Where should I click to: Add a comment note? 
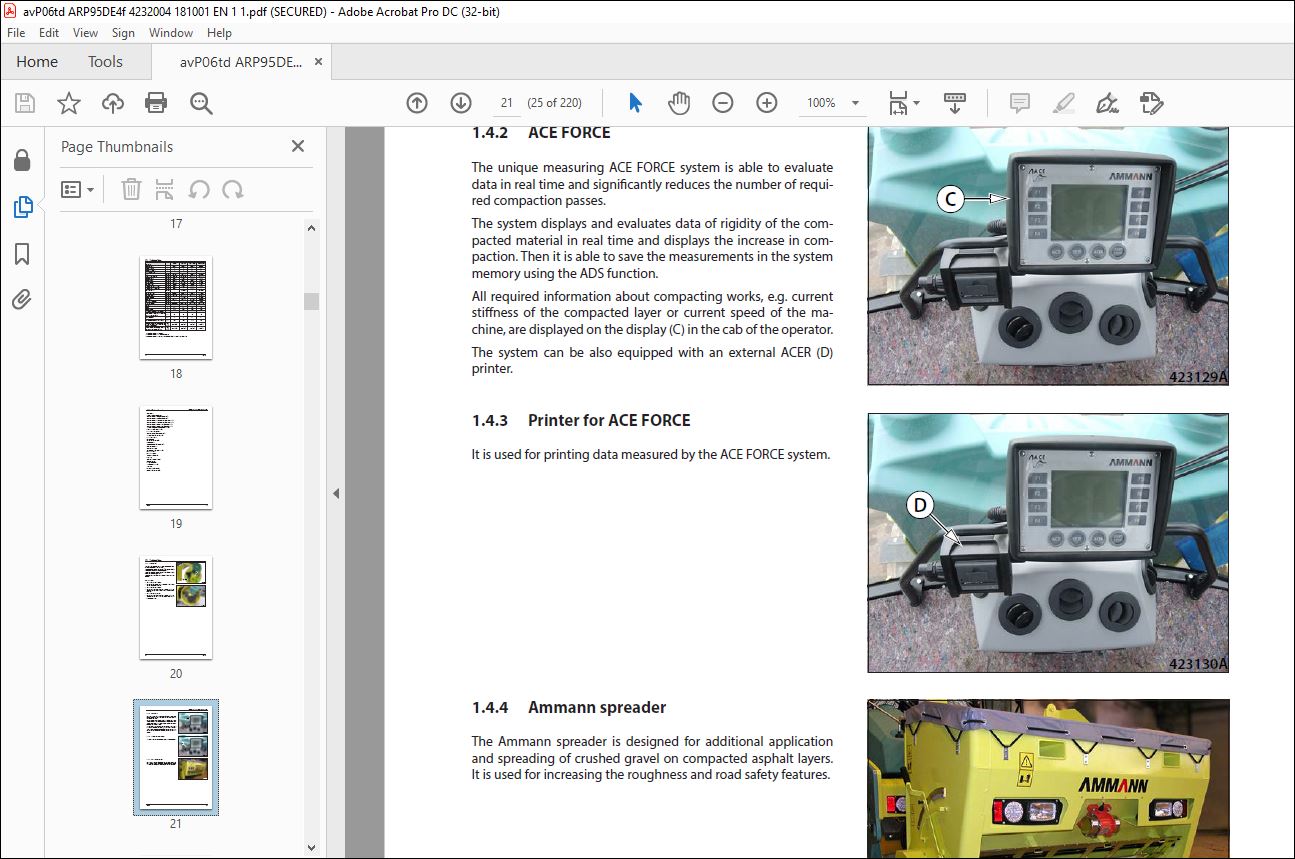(1020, 103)
